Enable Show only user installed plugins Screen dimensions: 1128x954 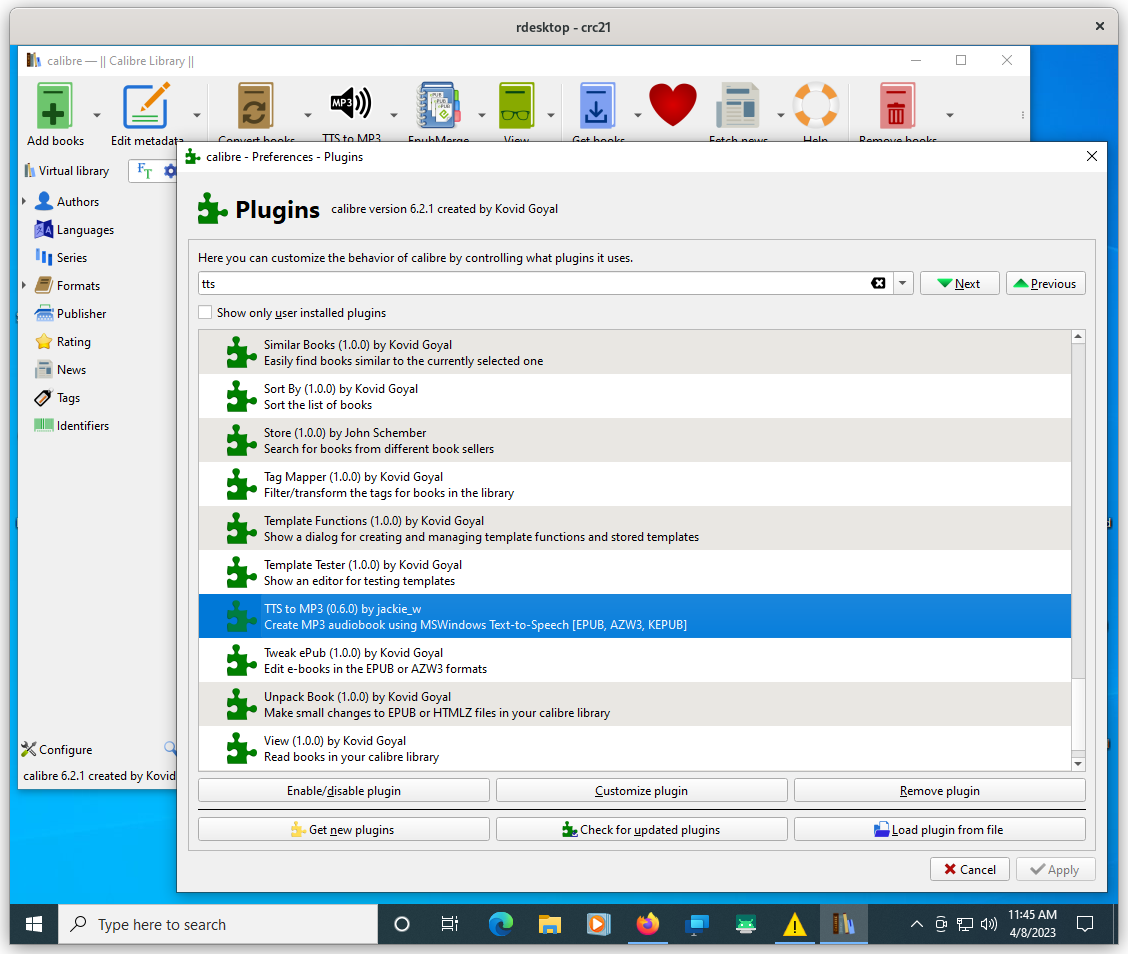tap(206, 313)
